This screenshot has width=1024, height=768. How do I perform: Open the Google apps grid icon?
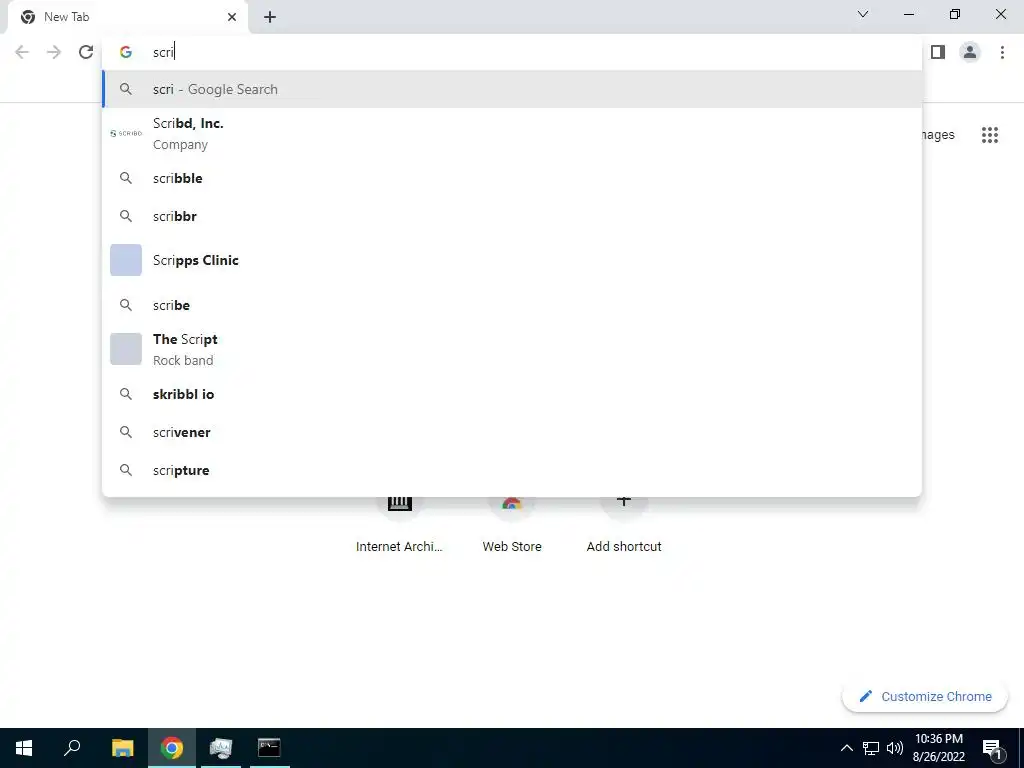click(x=990, y=135)
